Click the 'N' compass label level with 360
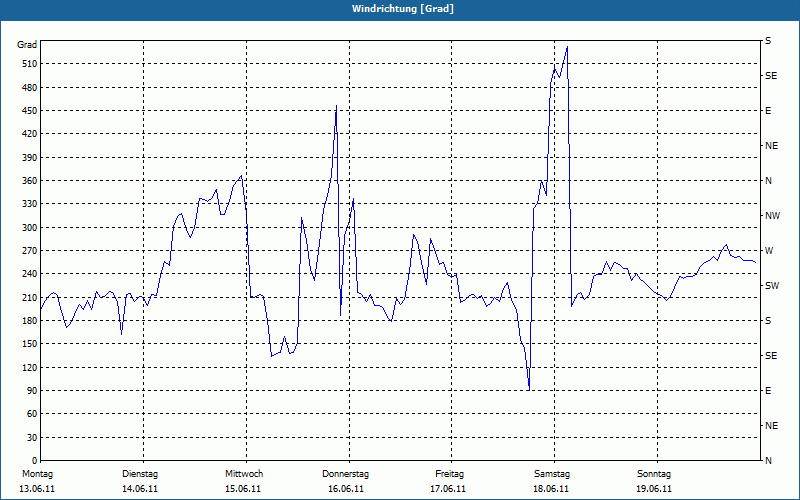 click(x=768, y=181)
